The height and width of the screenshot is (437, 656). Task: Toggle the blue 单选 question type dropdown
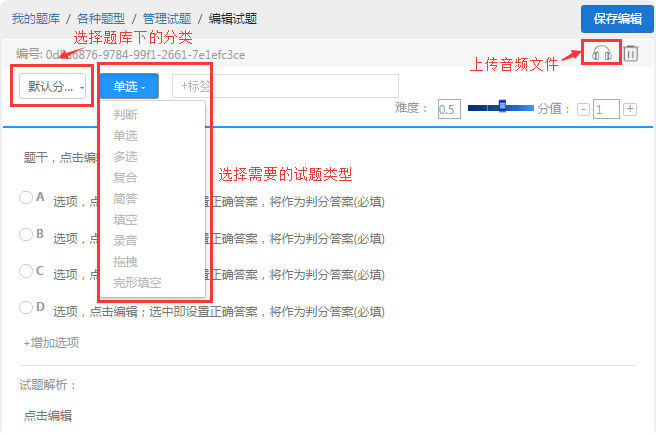[129, 86]
